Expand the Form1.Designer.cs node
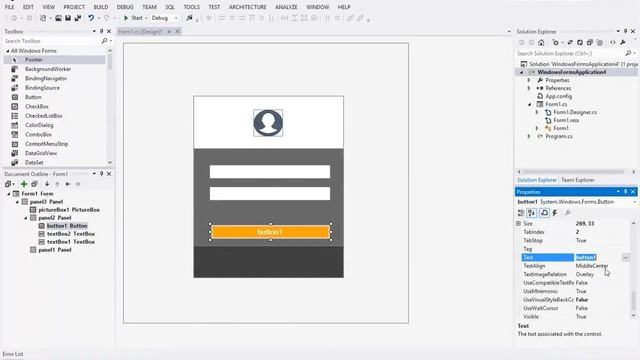Screen dimensions: 640x360 tap(538, 112)
